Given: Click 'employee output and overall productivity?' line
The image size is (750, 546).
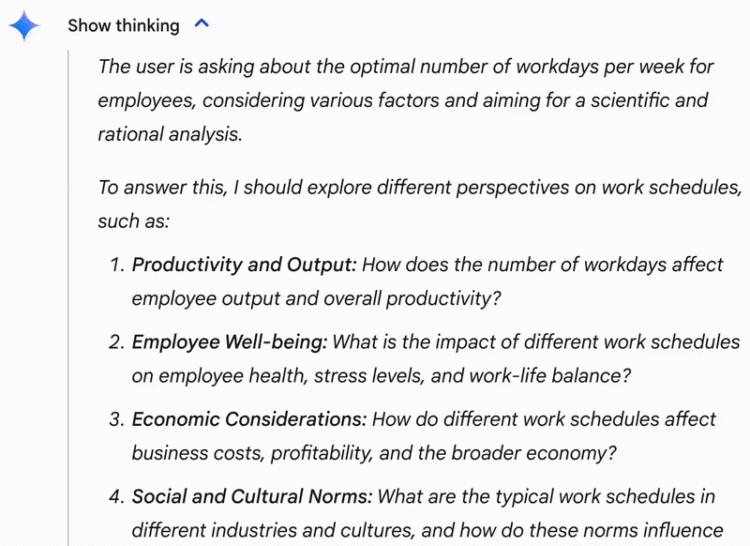Looking at the screenshot, I should point(317,298).
